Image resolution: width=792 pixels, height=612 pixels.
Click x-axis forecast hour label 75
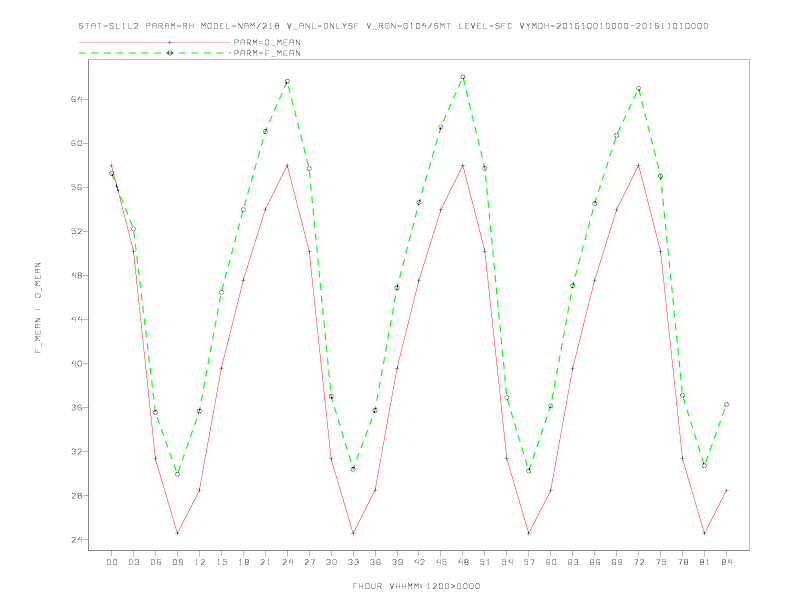661,562
